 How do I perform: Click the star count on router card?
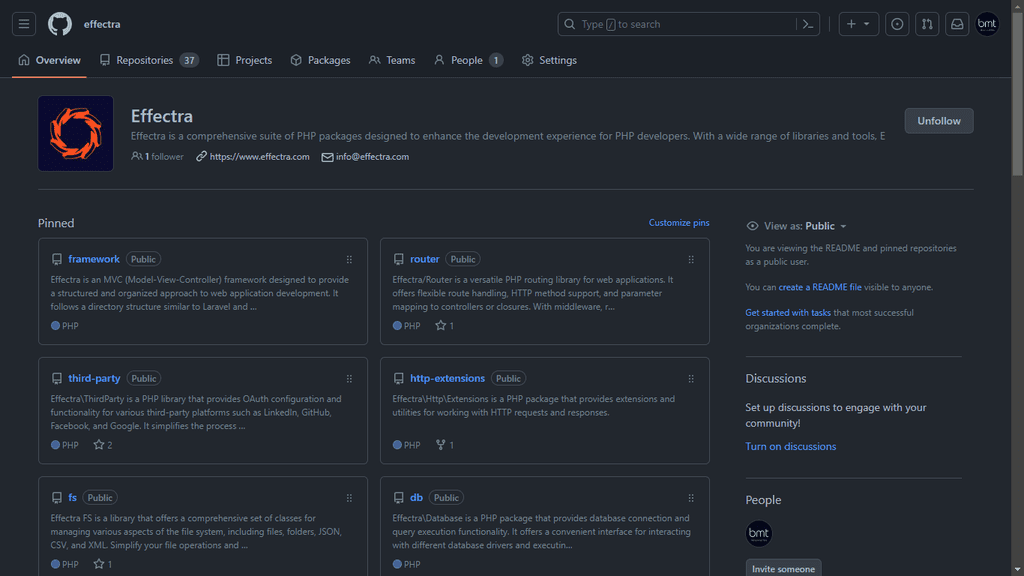click(444, 325)
